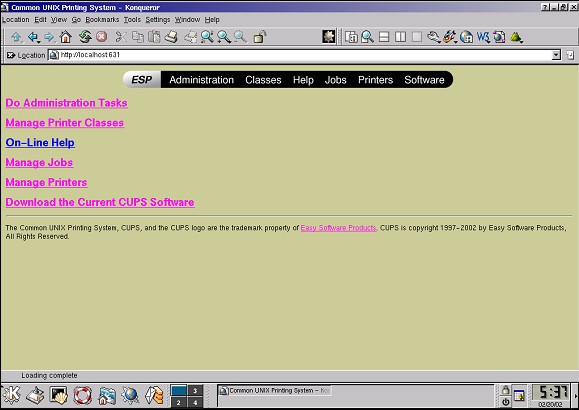Follow the Manage Jobs link

(39, 163)
